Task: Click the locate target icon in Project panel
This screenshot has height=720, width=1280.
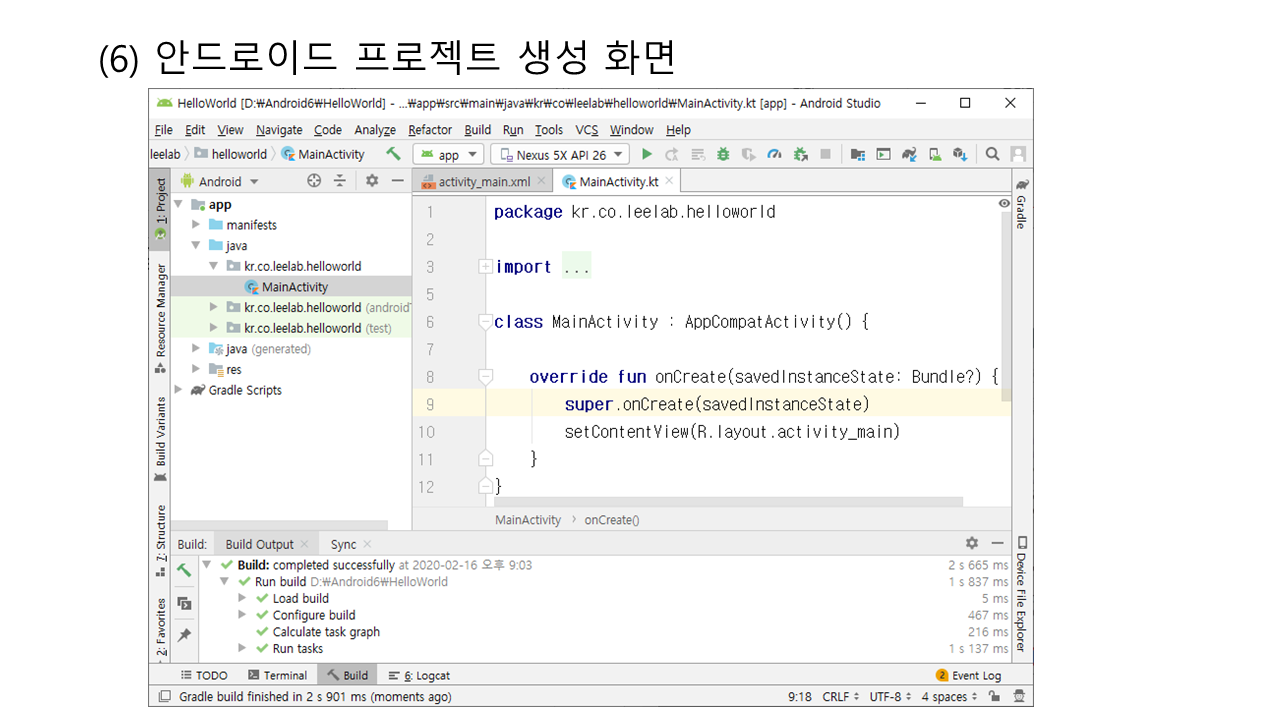Action: 314,181
